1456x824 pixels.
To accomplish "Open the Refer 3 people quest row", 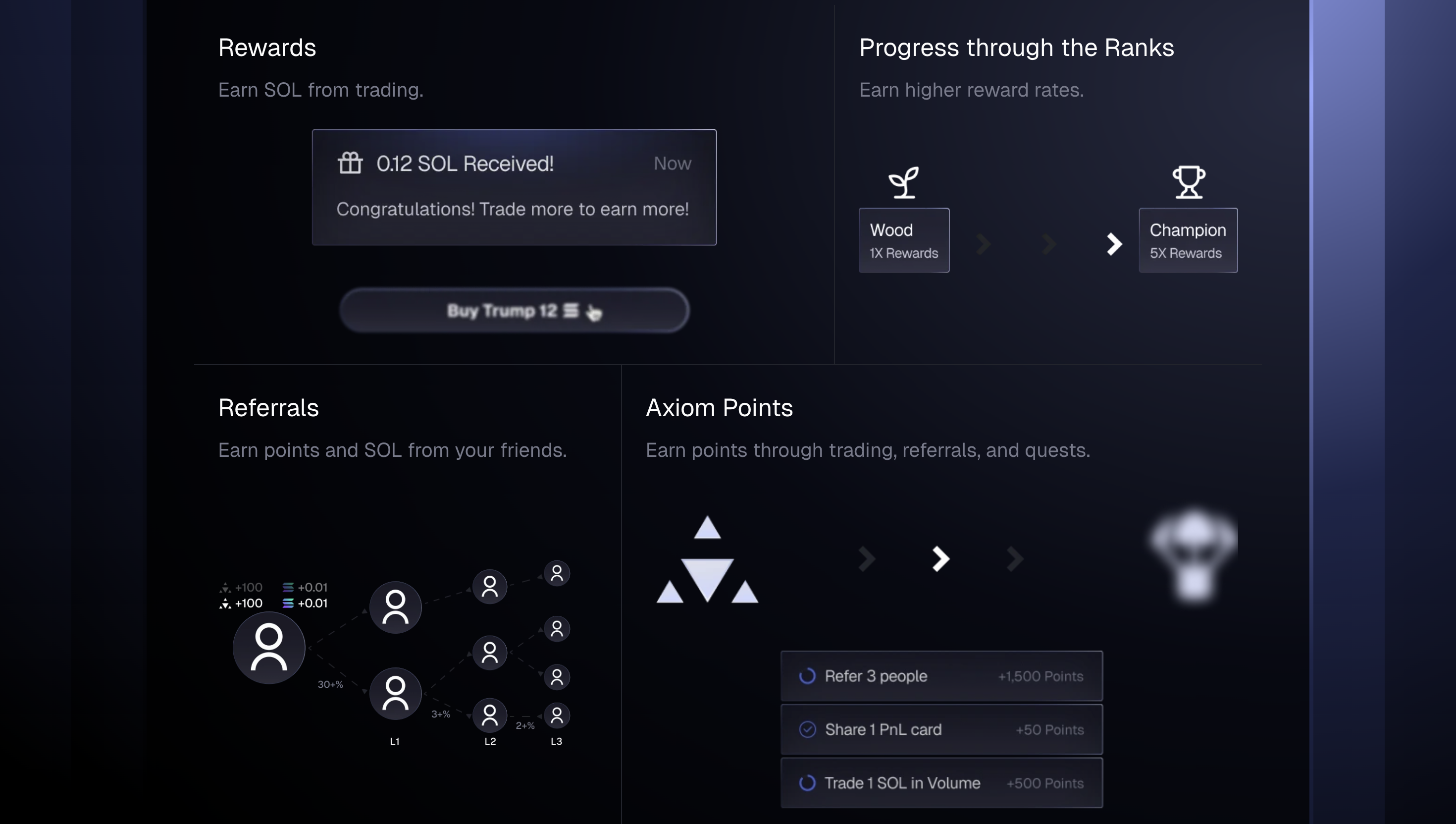I will pos(941,676).
